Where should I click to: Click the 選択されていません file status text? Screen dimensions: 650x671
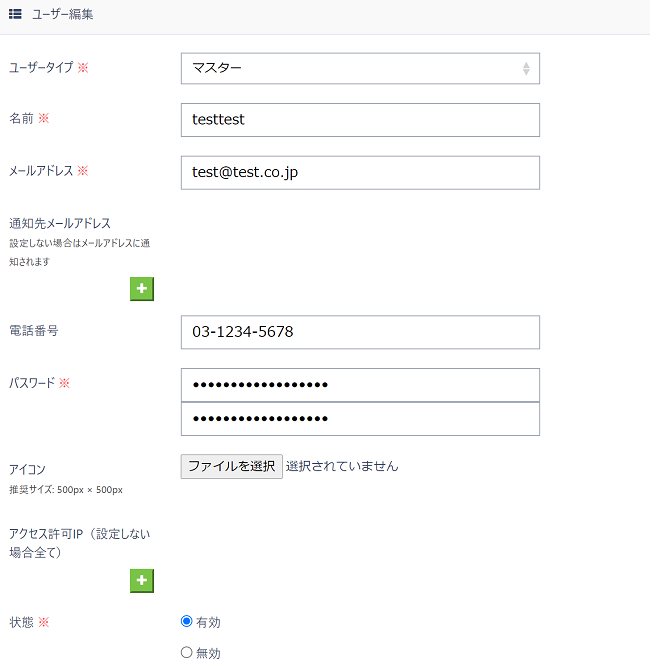(342, 466)
